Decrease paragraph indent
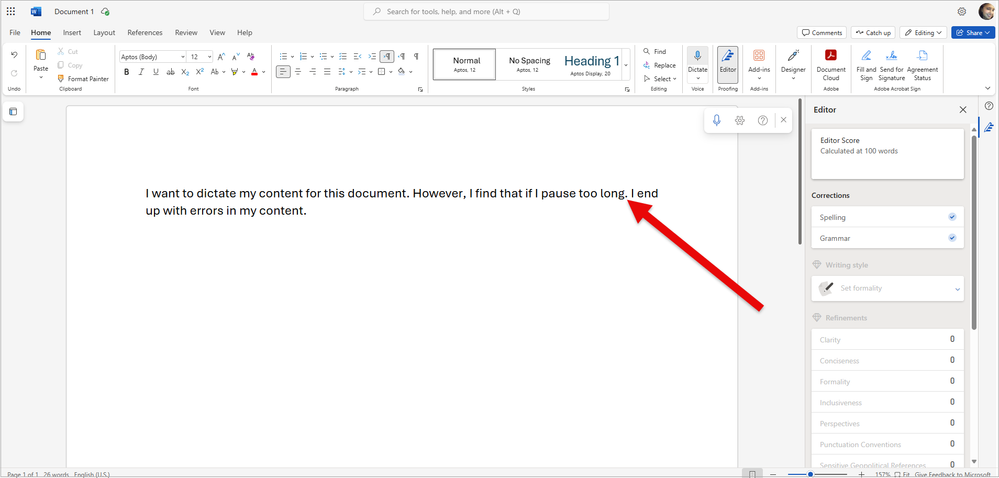999x478 pixels. [357, 56]
